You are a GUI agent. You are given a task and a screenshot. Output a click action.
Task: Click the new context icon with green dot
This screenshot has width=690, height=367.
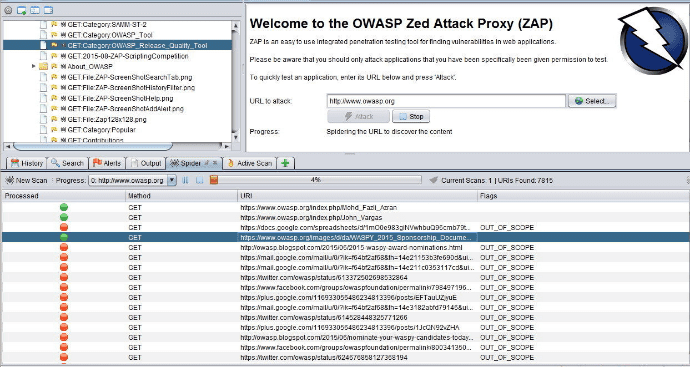click(x=22, y=10)
